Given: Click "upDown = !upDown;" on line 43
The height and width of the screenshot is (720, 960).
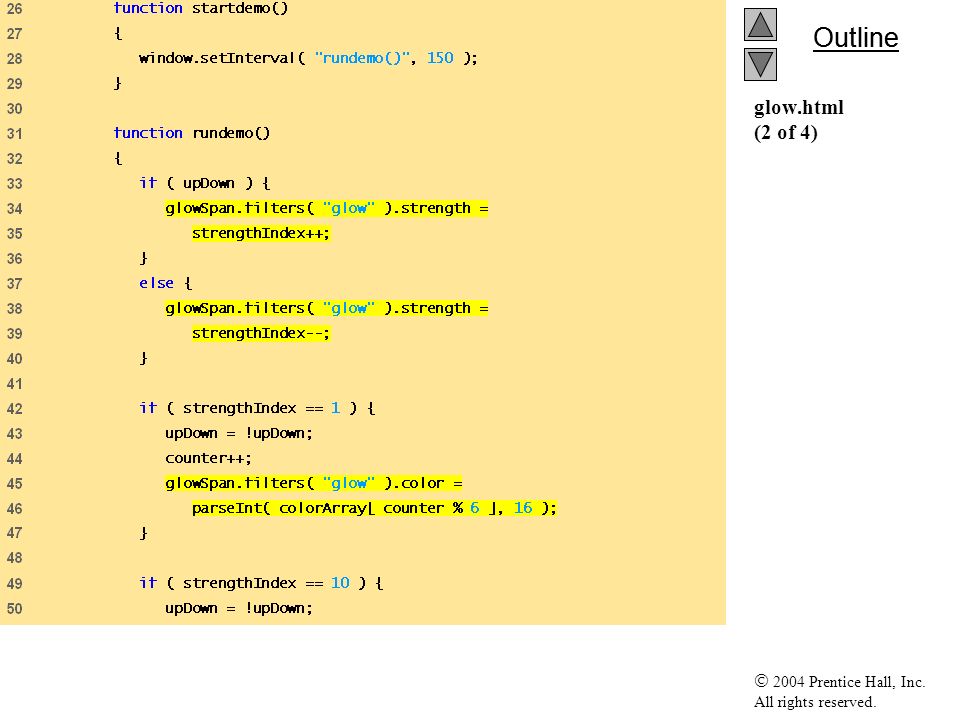Looking at the screenshot, I should pos(239,433).
